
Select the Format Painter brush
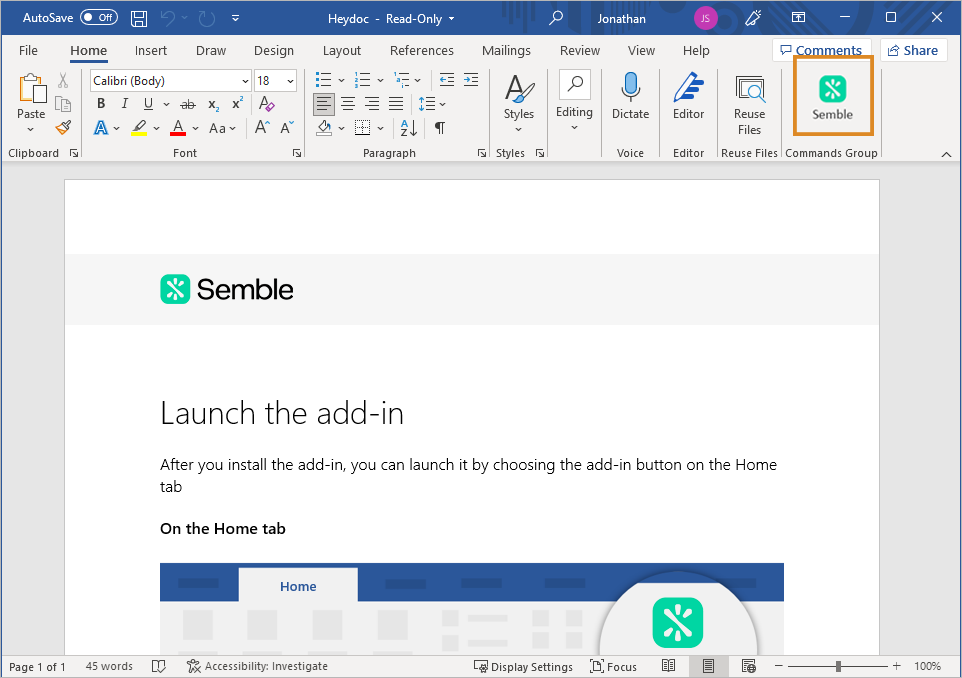tap(63, 127)
